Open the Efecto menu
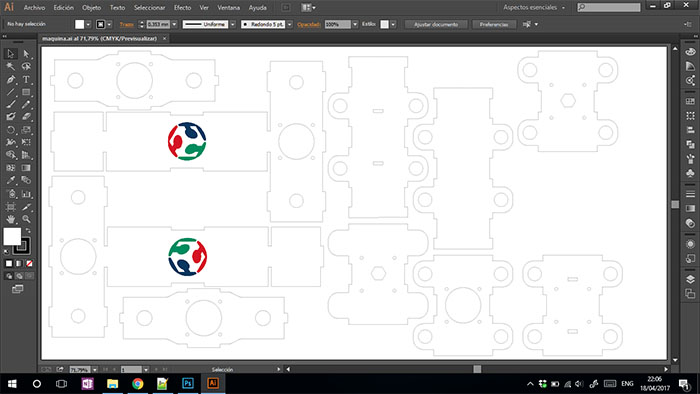 click(182, 8)
